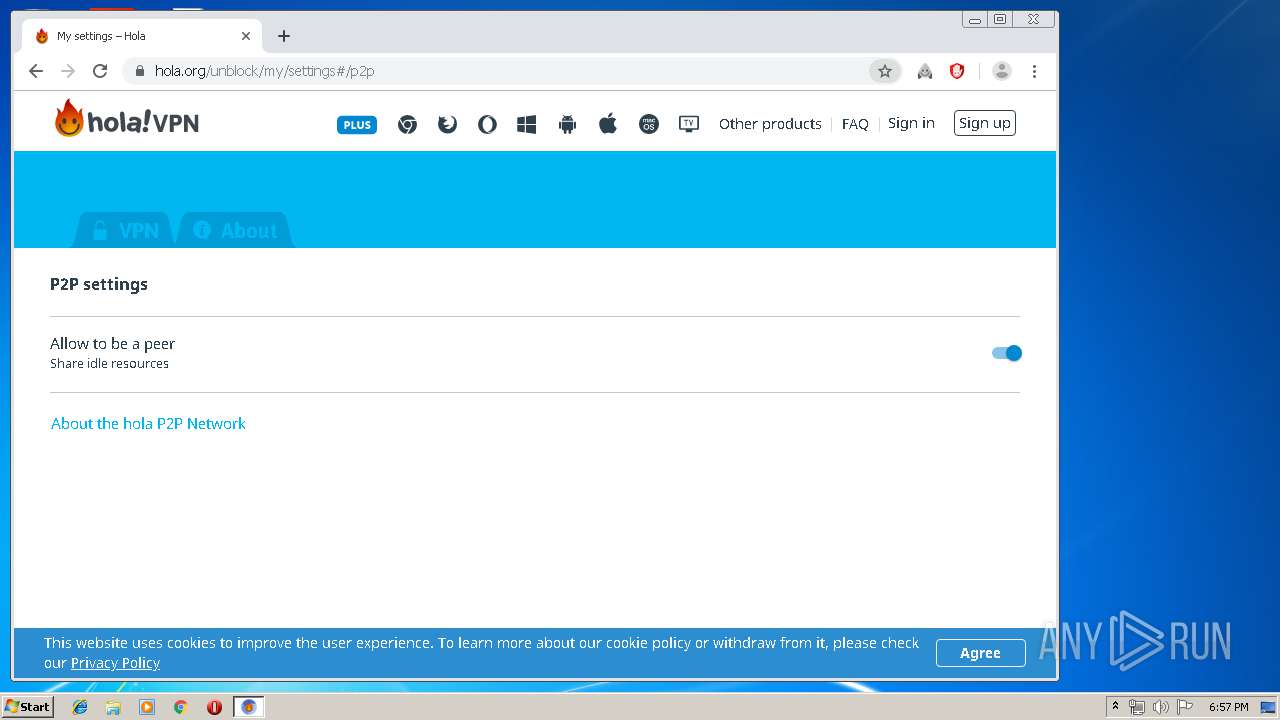Select the Android platform icon
The height and width of the screenshot is (720, 1280).
coord(567,125)
